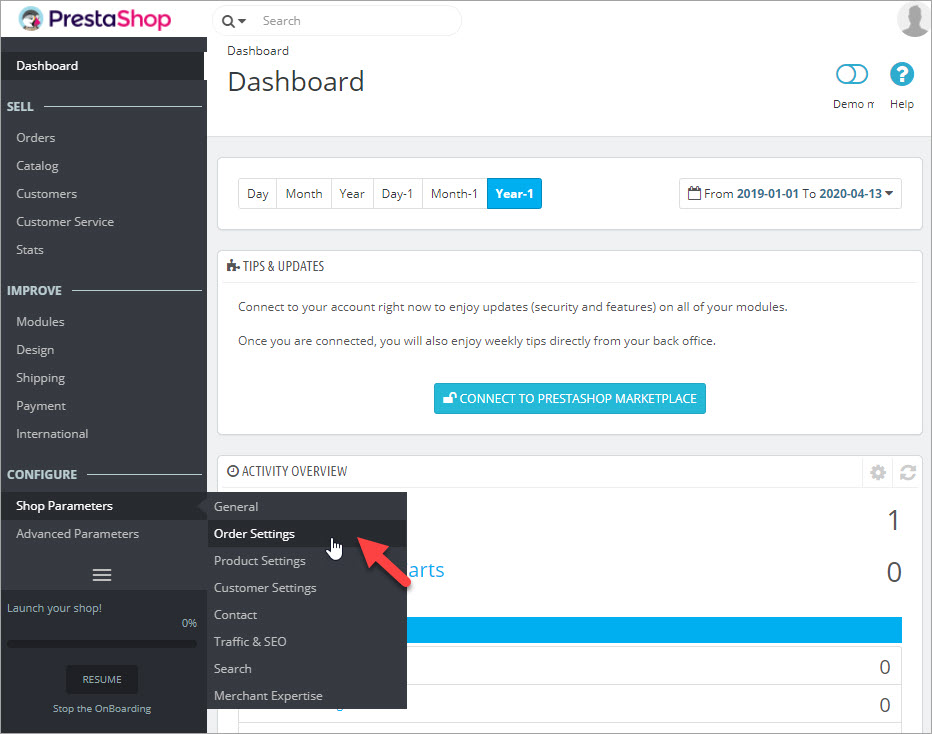Open International in the sidebar
The height and width of the screenshot is (734, 932).
coord(52,434)
